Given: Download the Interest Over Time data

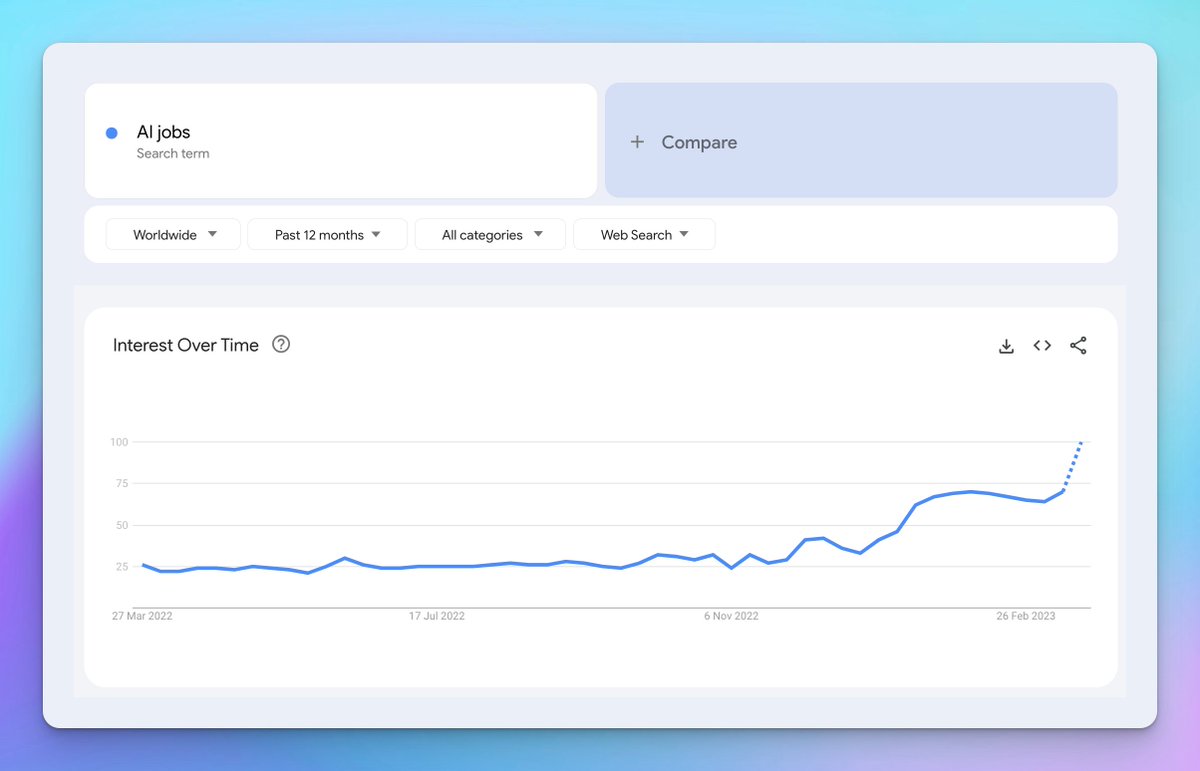Looking at the screenshot, I should pyautogui.click(x=1006, y=346).
